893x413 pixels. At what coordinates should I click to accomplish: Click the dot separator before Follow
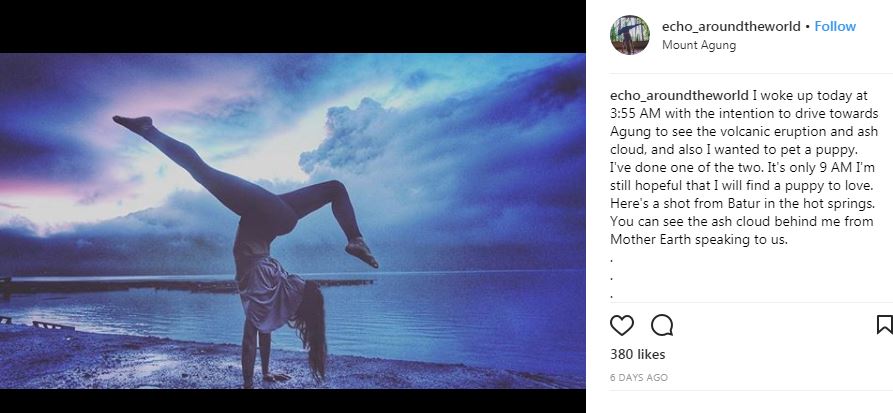pyautogui.click(x=808, y=26)
